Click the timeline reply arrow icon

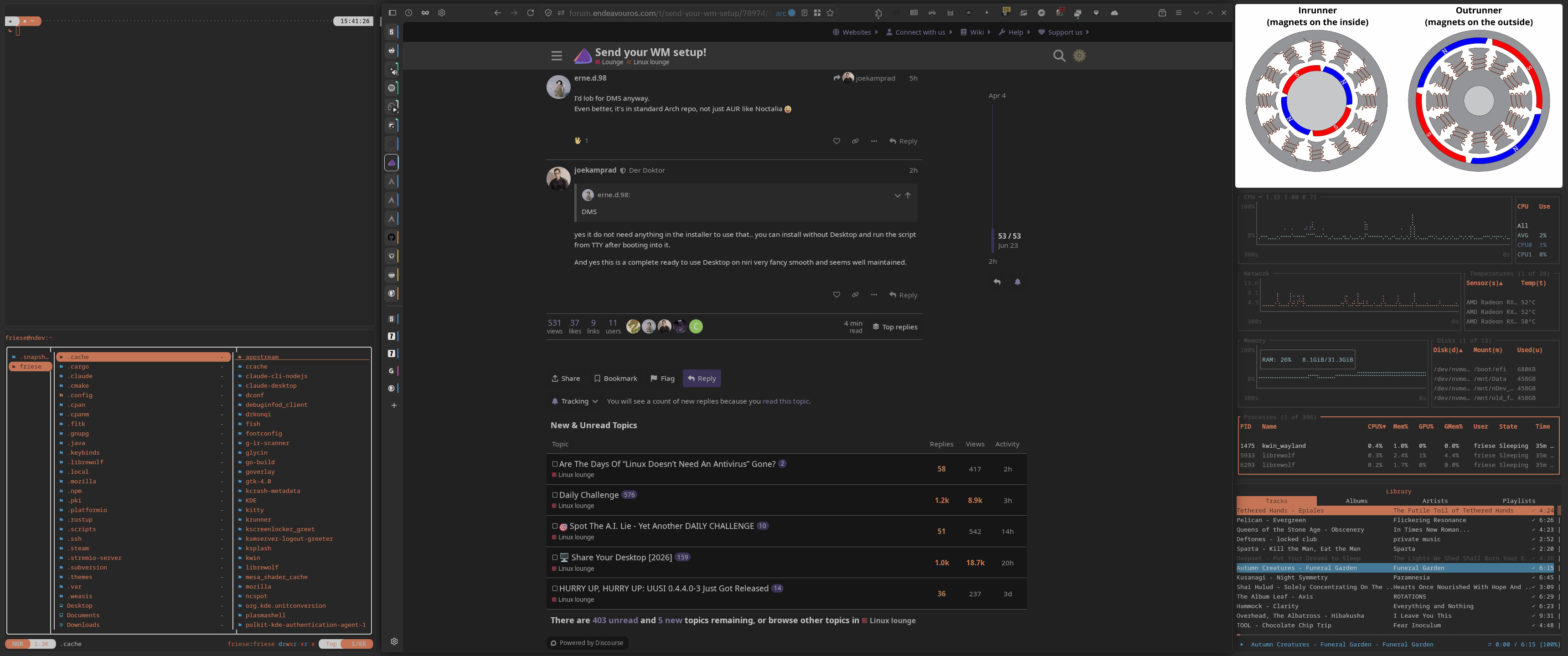pyautogui.click(x=997, y=282)
